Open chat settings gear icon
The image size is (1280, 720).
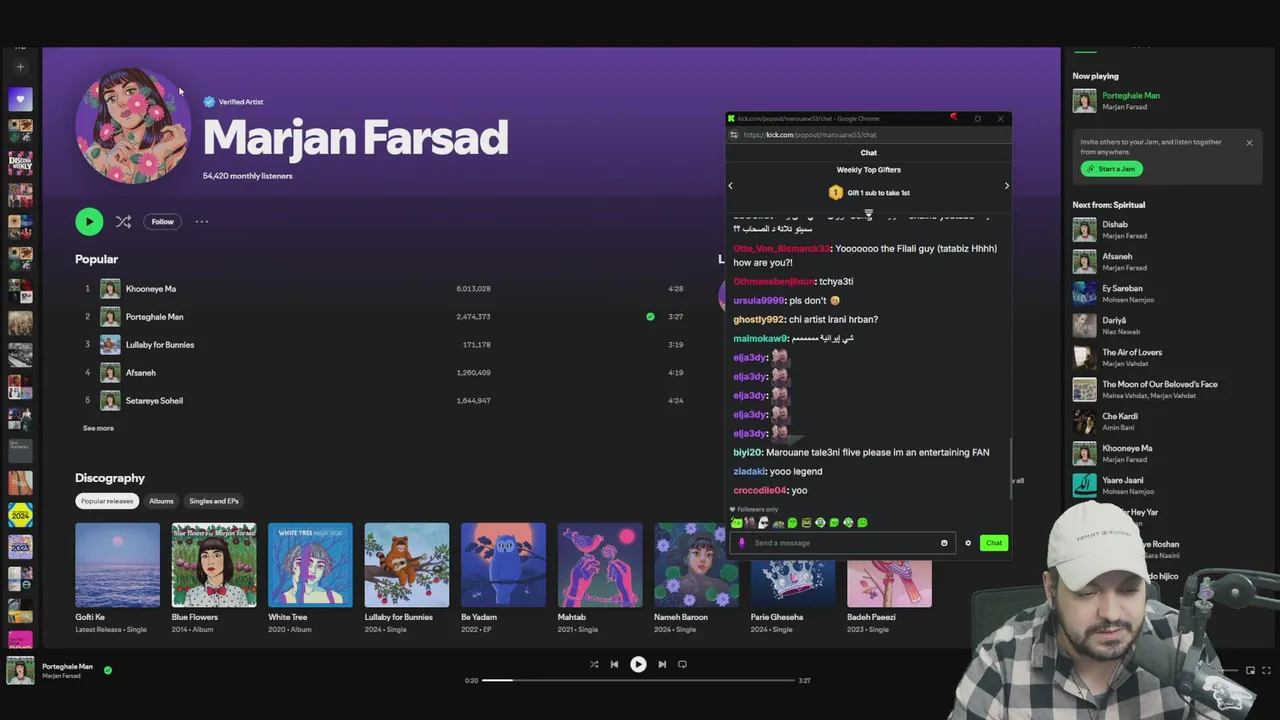(x=968, y=543)
